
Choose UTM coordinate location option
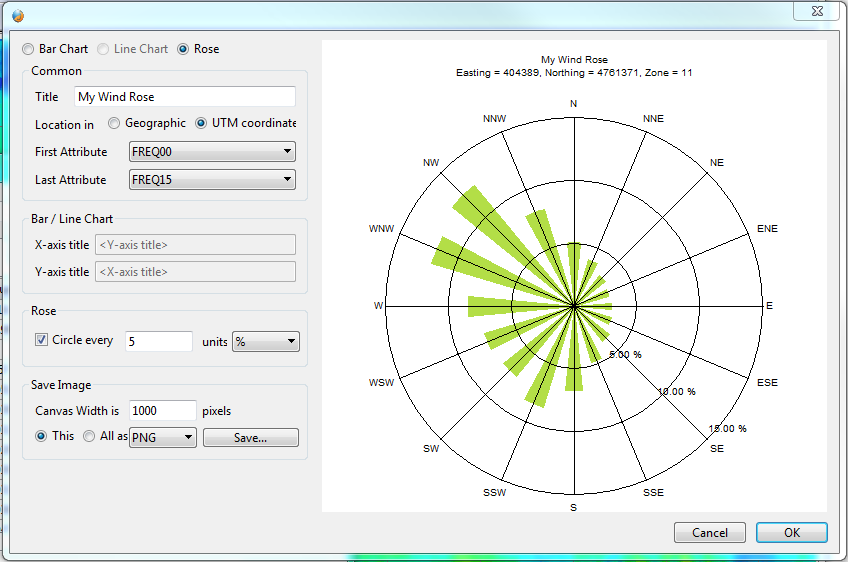(202, 123)
